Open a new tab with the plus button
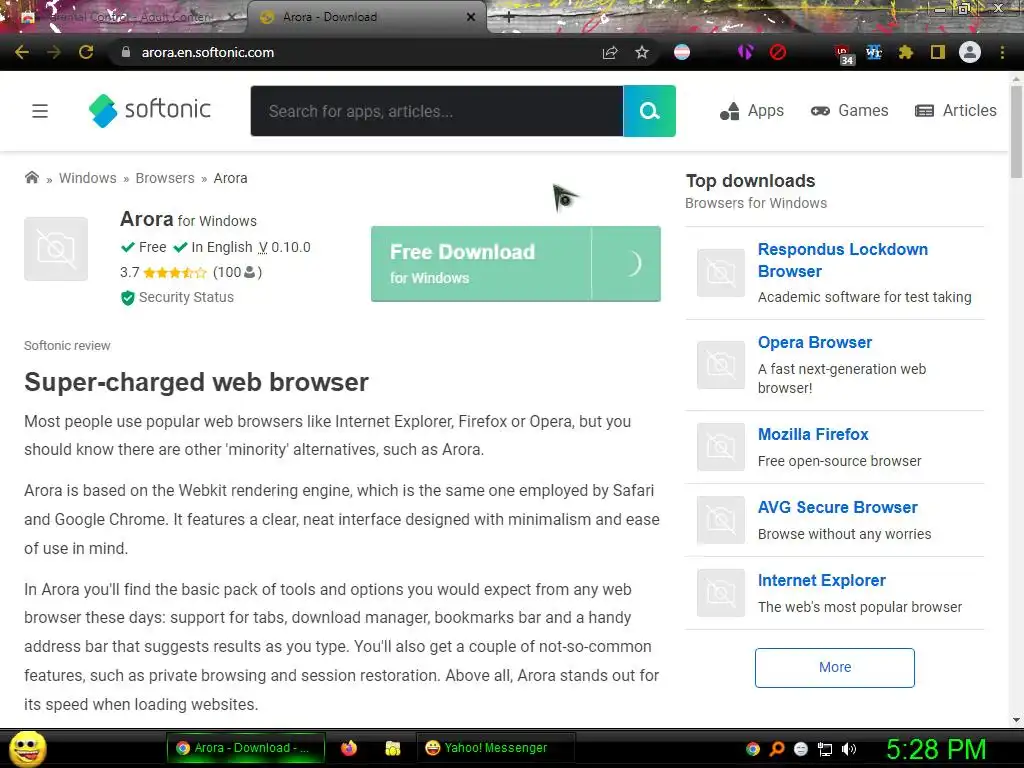1024x768 pixels. (x=509, y=17)
